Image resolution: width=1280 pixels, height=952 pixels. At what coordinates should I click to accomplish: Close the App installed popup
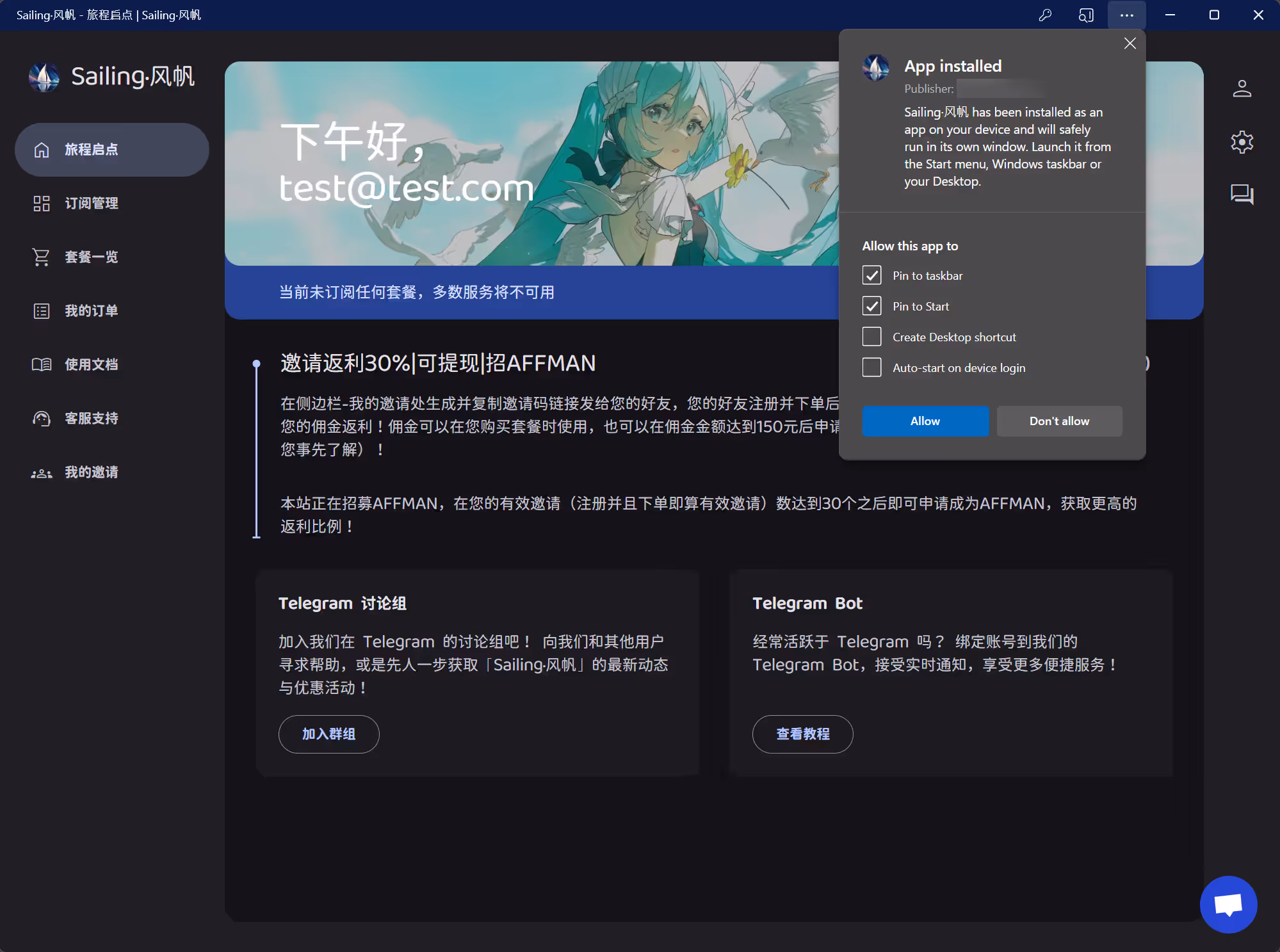point(1130,44)
